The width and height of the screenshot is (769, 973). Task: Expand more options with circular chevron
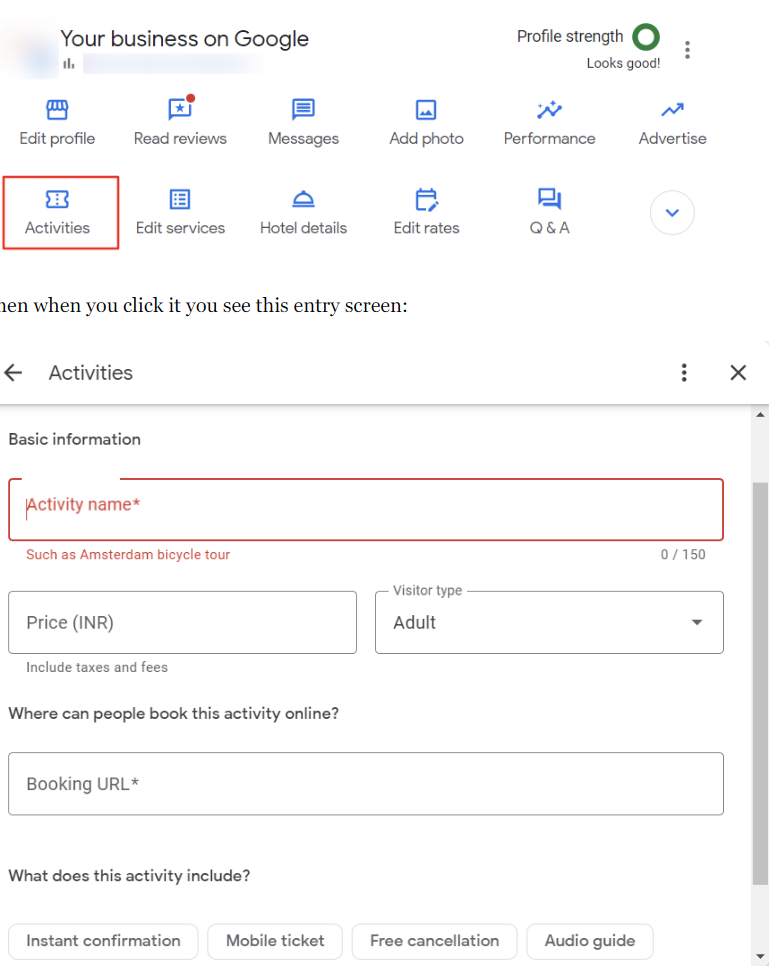[x=672, y=213]
